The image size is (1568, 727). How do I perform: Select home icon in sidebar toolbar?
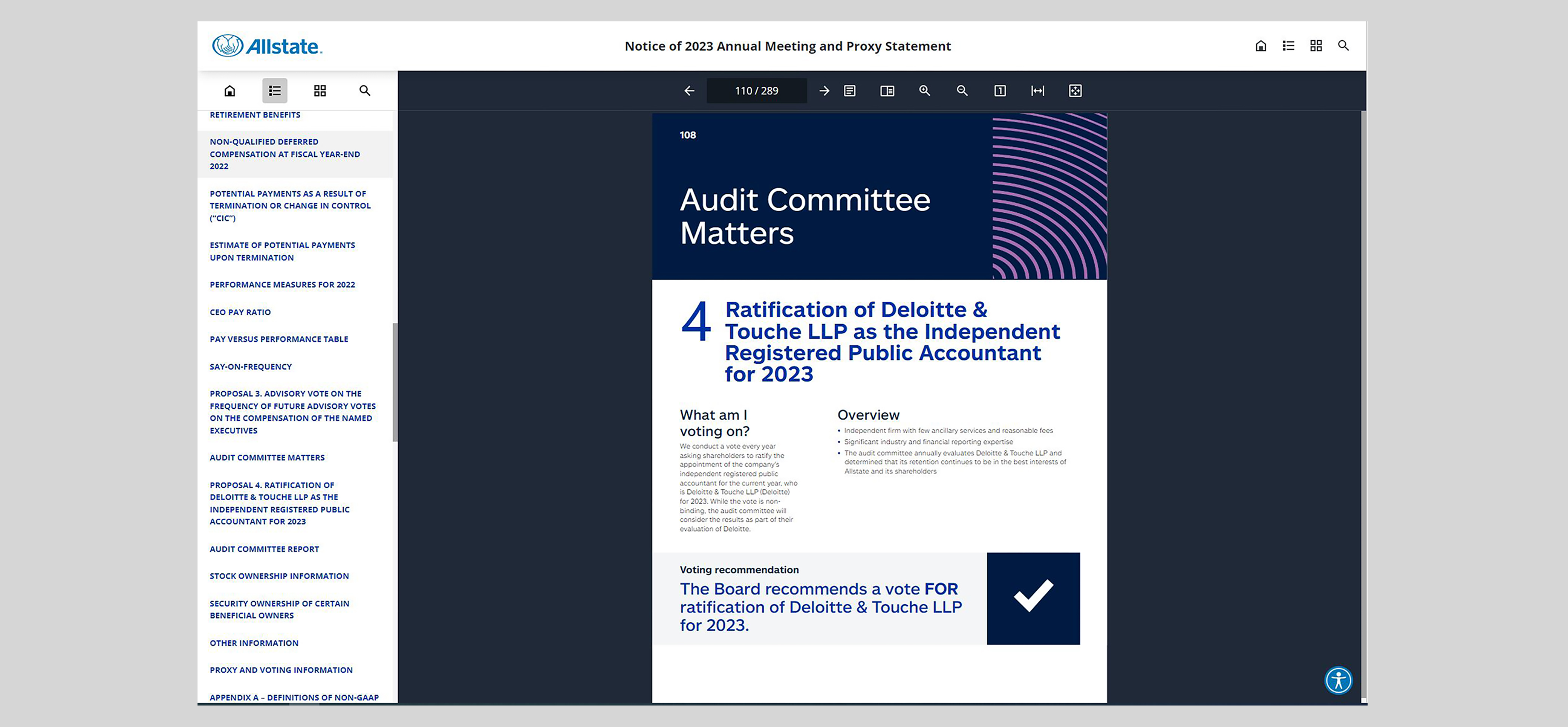click(x=229, y=91)
